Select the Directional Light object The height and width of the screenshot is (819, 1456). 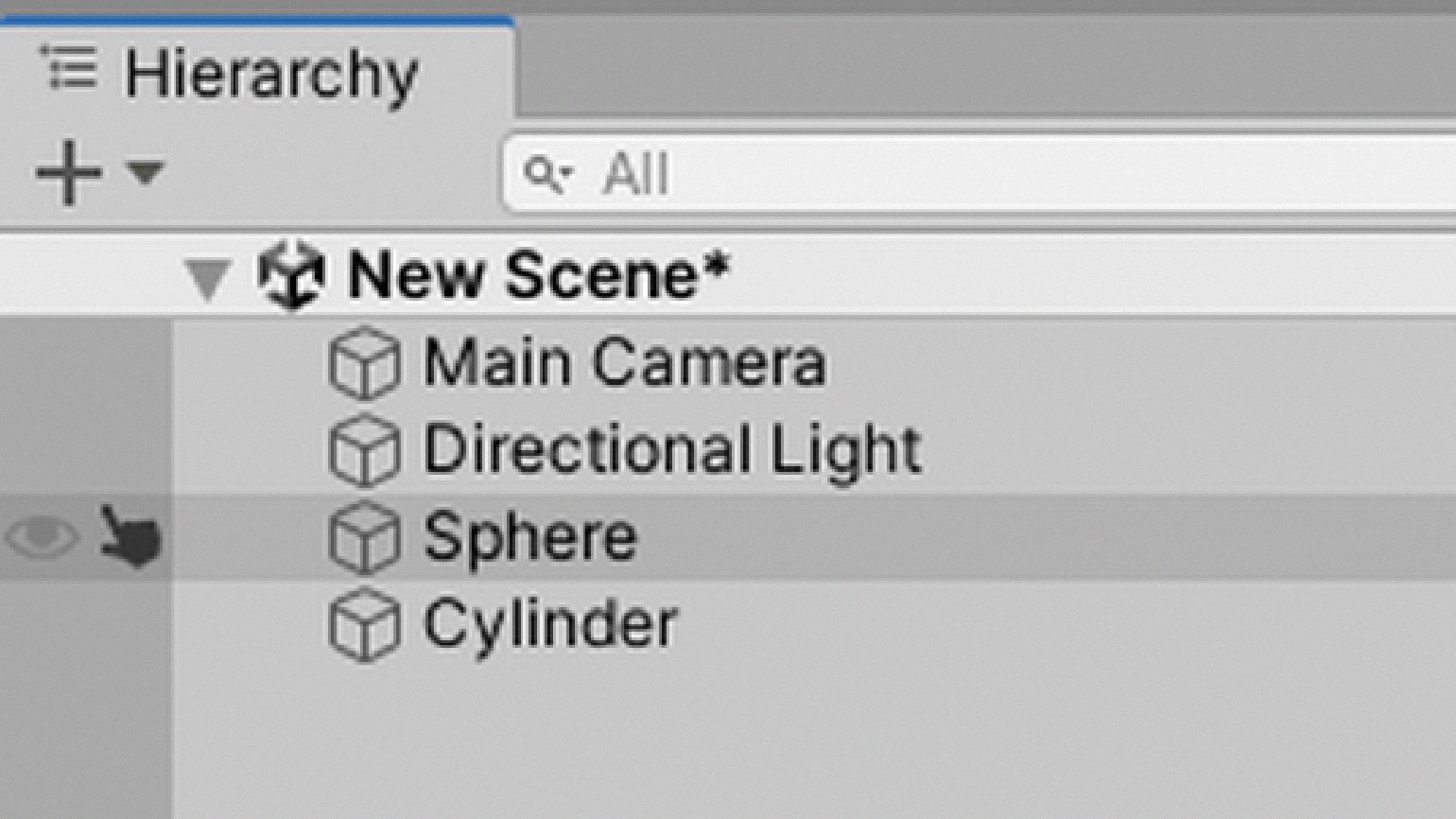click(671, 450)
